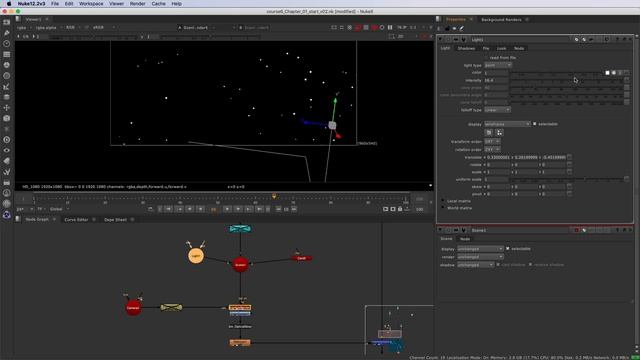This screenshot has height=360, width=640.
Task: Open the Transform nodes toolbar menu
Action: (x=7, y=107)
